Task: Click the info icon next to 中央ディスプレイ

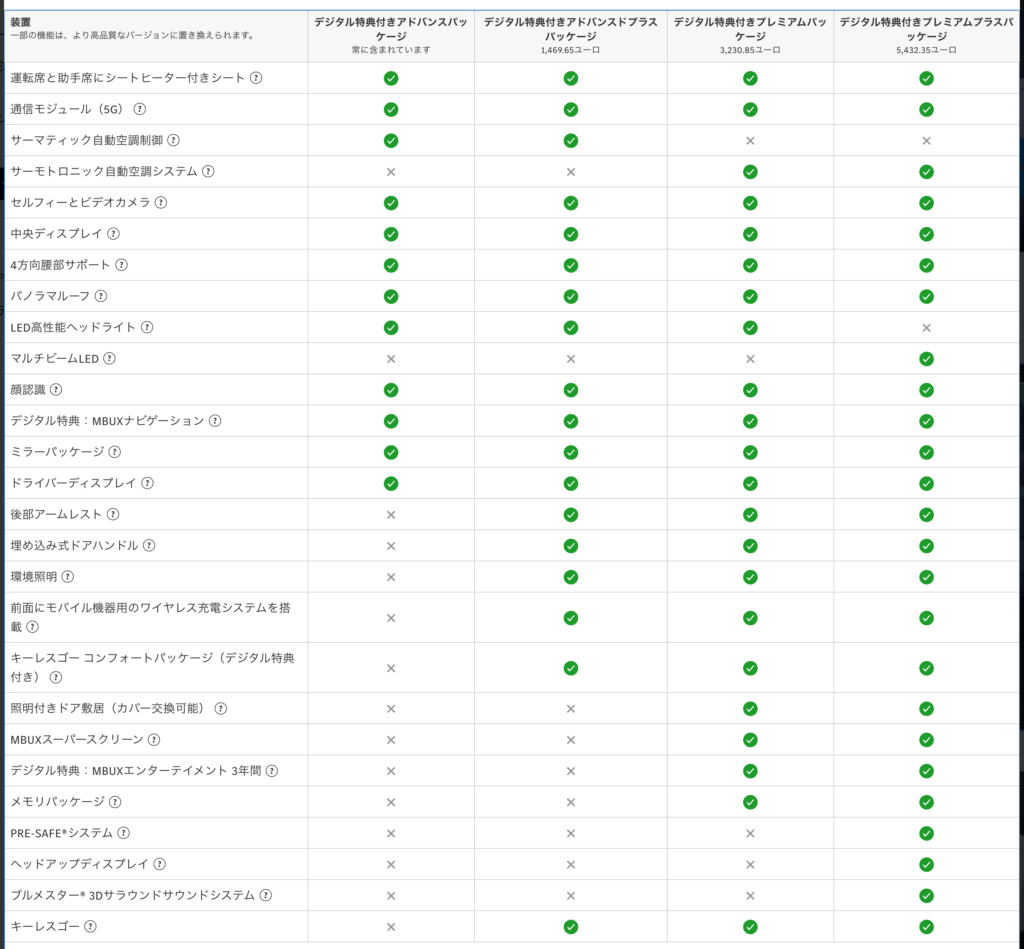Action: click(x=113, y=234)
